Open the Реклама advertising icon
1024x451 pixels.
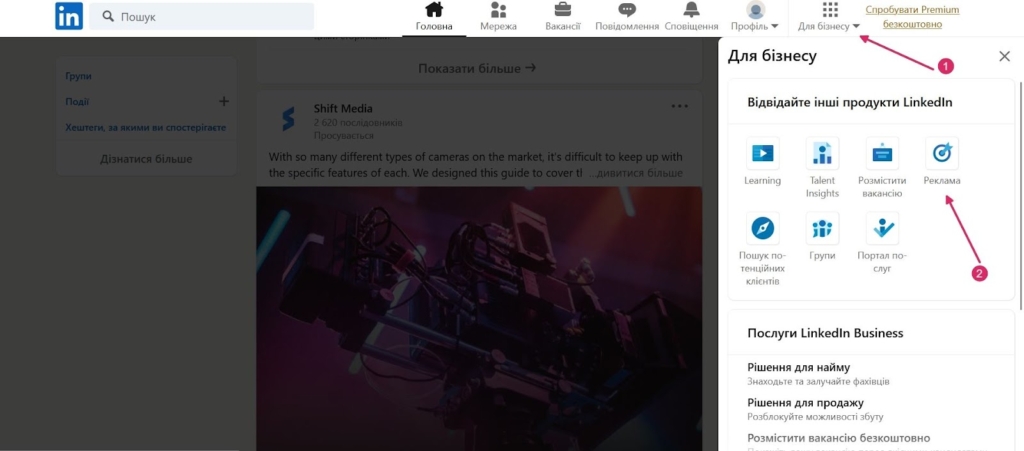[x=941, y=153]
